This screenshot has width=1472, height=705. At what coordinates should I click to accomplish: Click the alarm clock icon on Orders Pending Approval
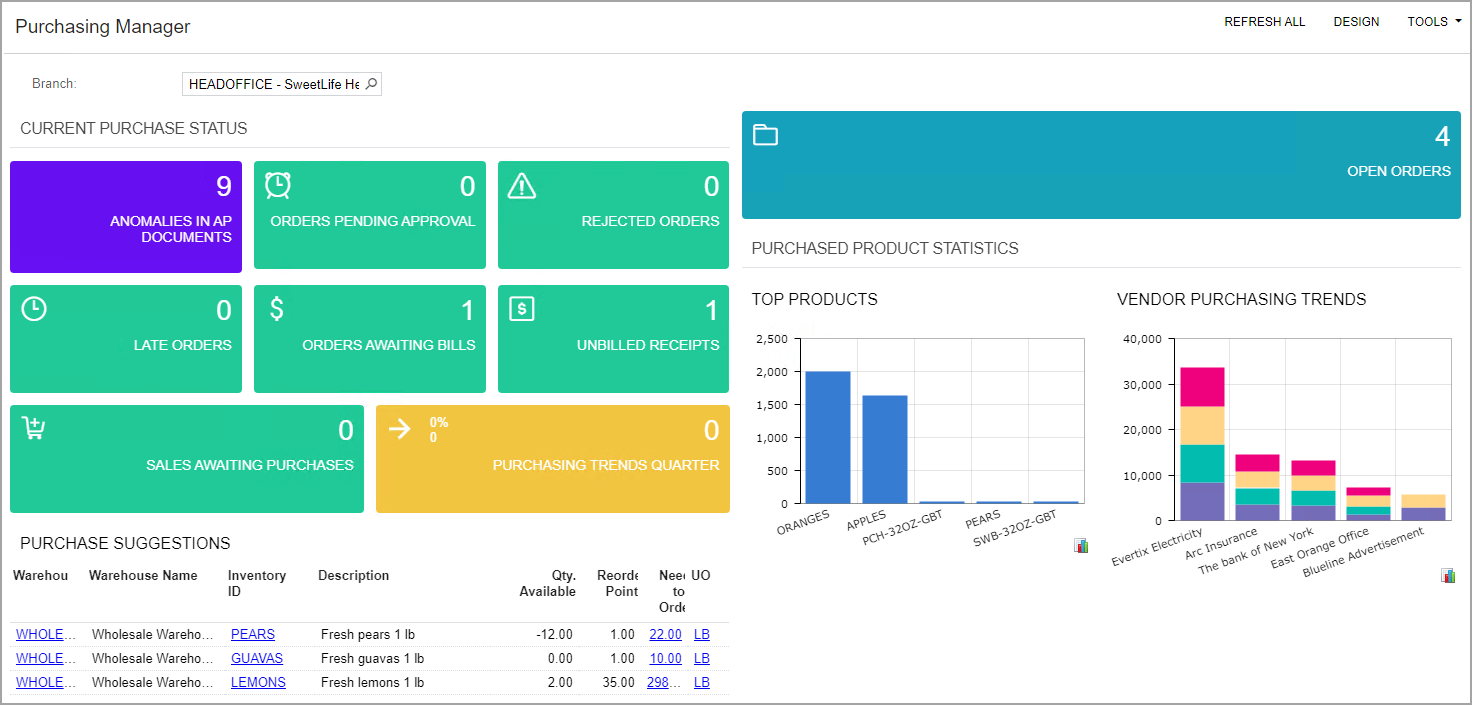(278, 185)
